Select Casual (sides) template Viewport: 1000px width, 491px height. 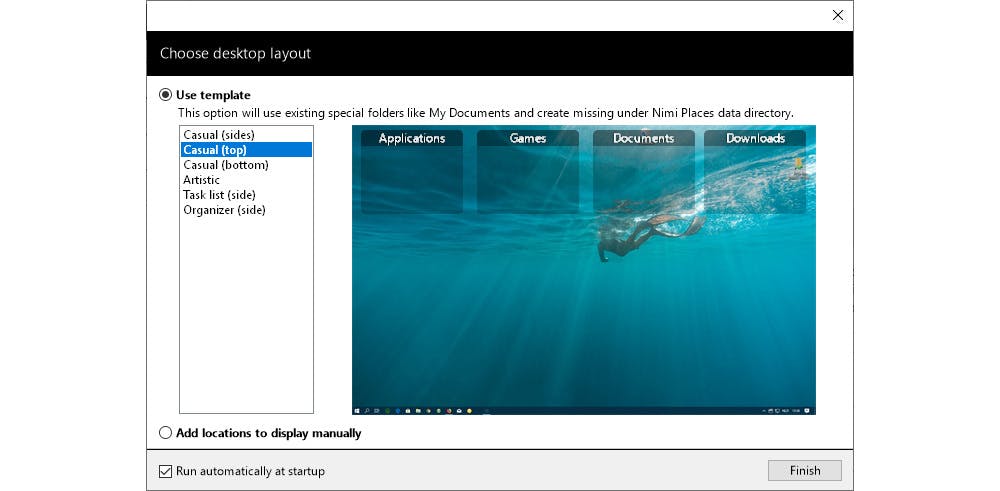(x=246, y=135)
